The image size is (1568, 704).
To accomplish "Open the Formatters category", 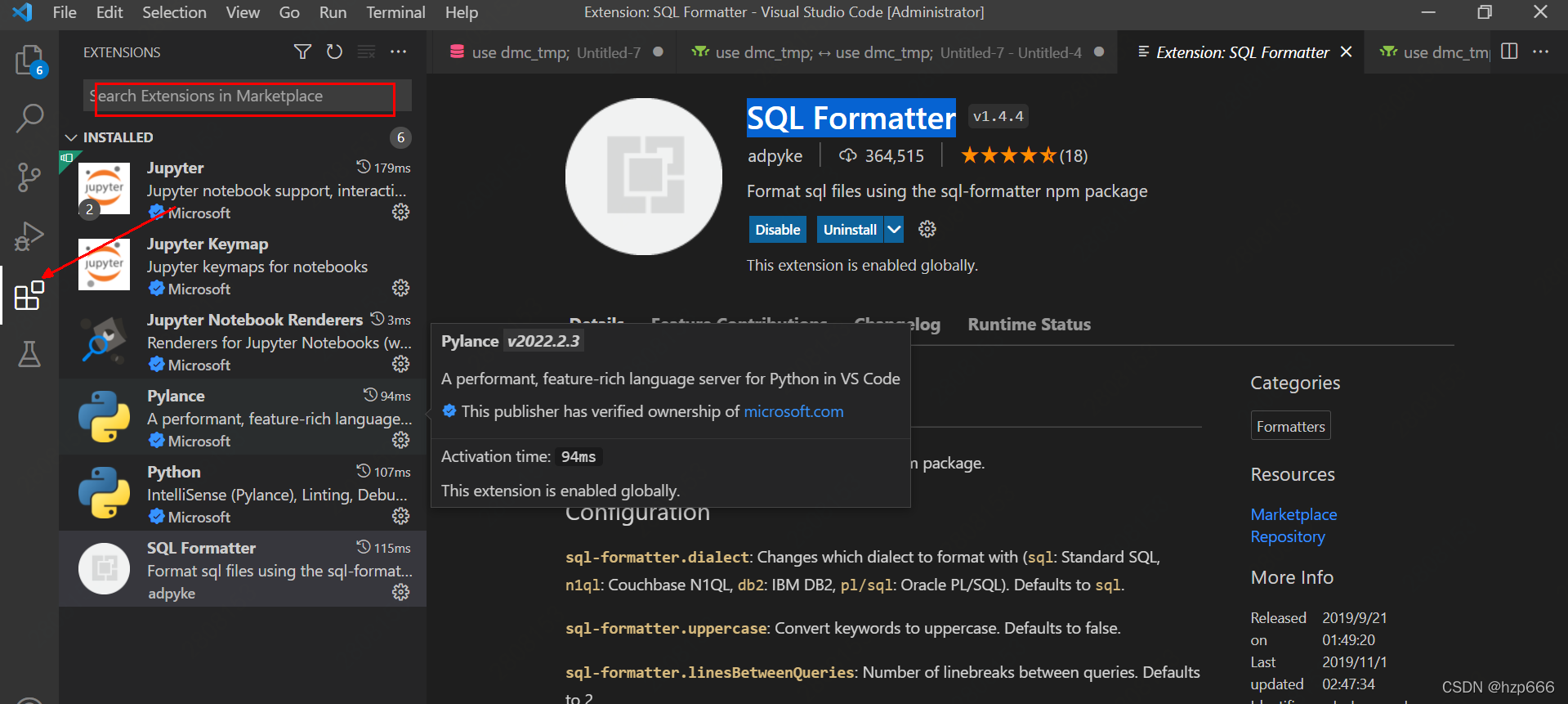I will coord(1291,426).
